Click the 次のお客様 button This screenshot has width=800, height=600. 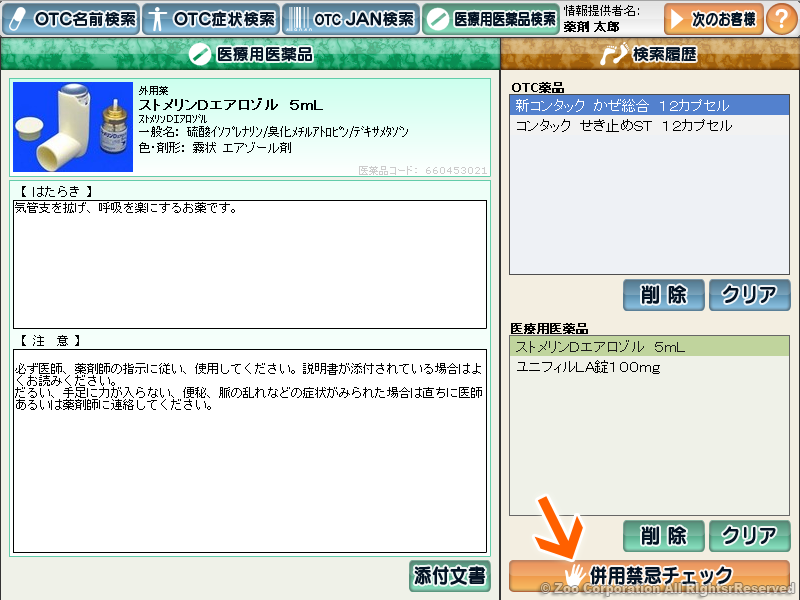coord(713,19)
